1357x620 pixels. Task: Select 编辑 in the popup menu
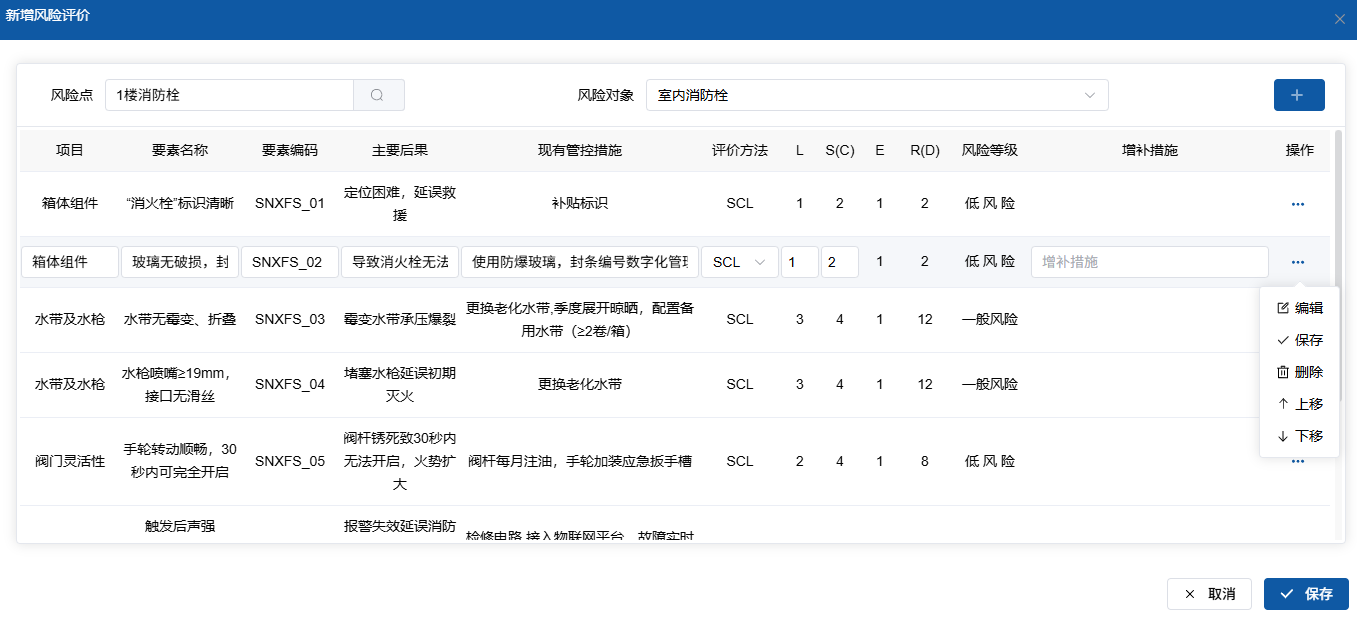tap(1299, 308)
